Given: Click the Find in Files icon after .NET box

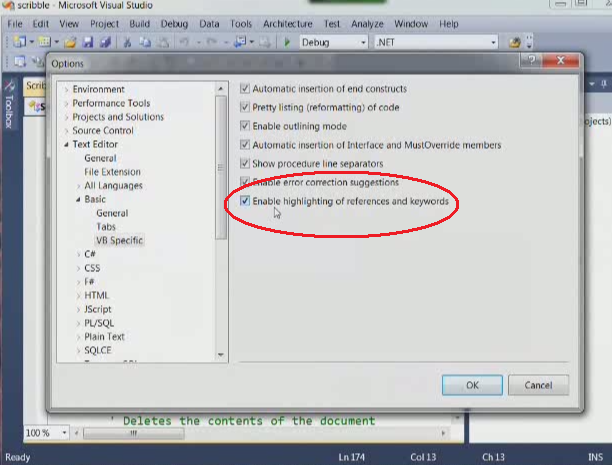Looking at the screenshot, I should [x=515, y=42].
